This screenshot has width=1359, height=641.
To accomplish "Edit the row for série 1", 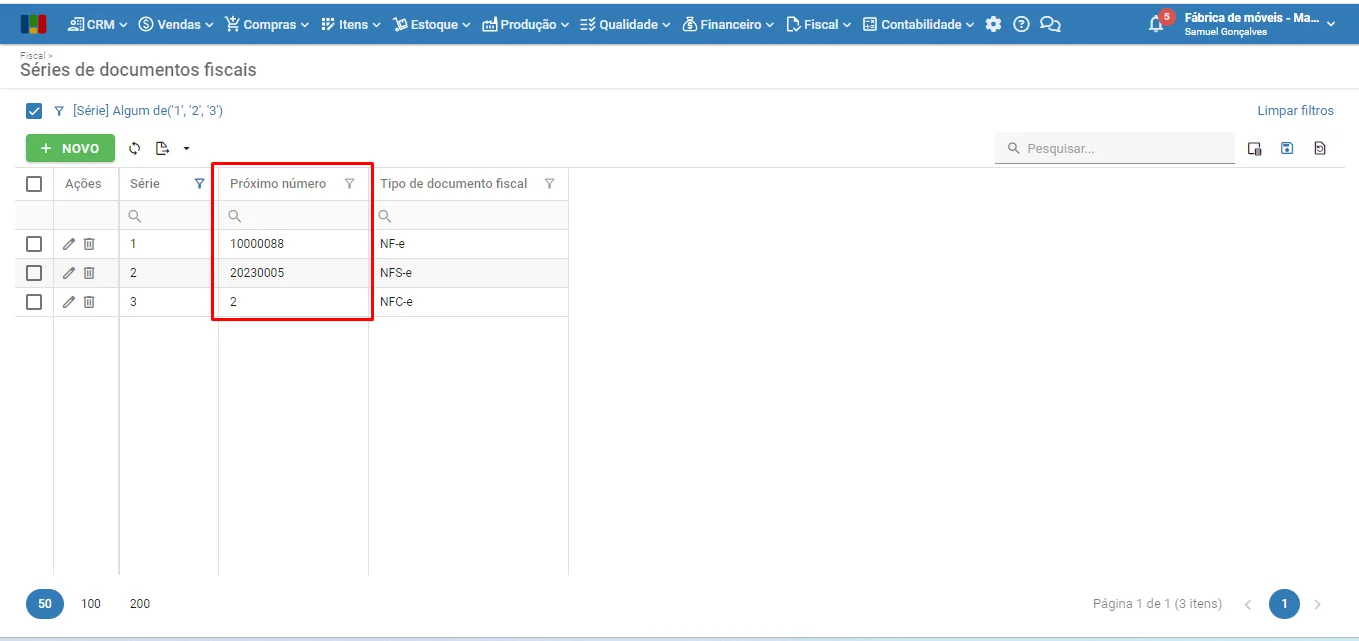I will (x=69, y=244).
